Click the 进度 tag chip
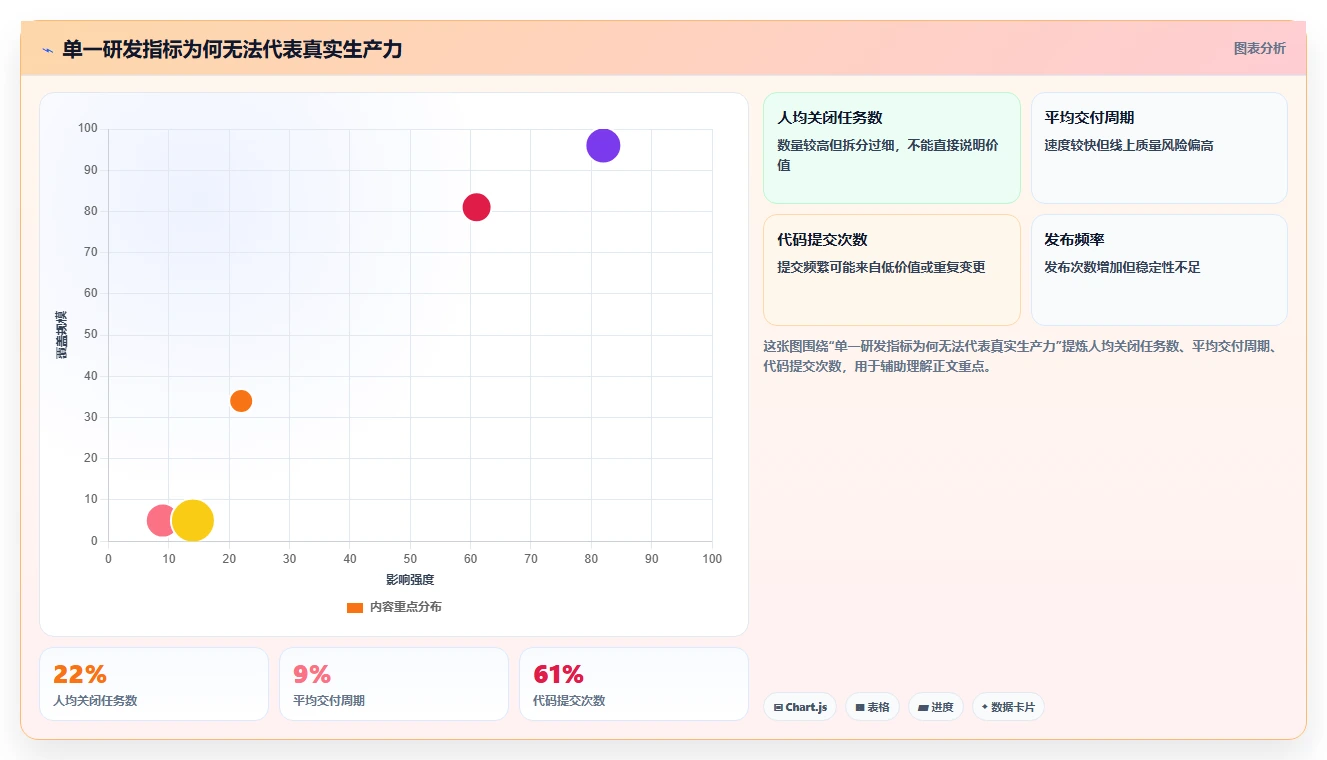This screenshot has height=760, width=1327. pyautogui.click(x=936, y=707)
